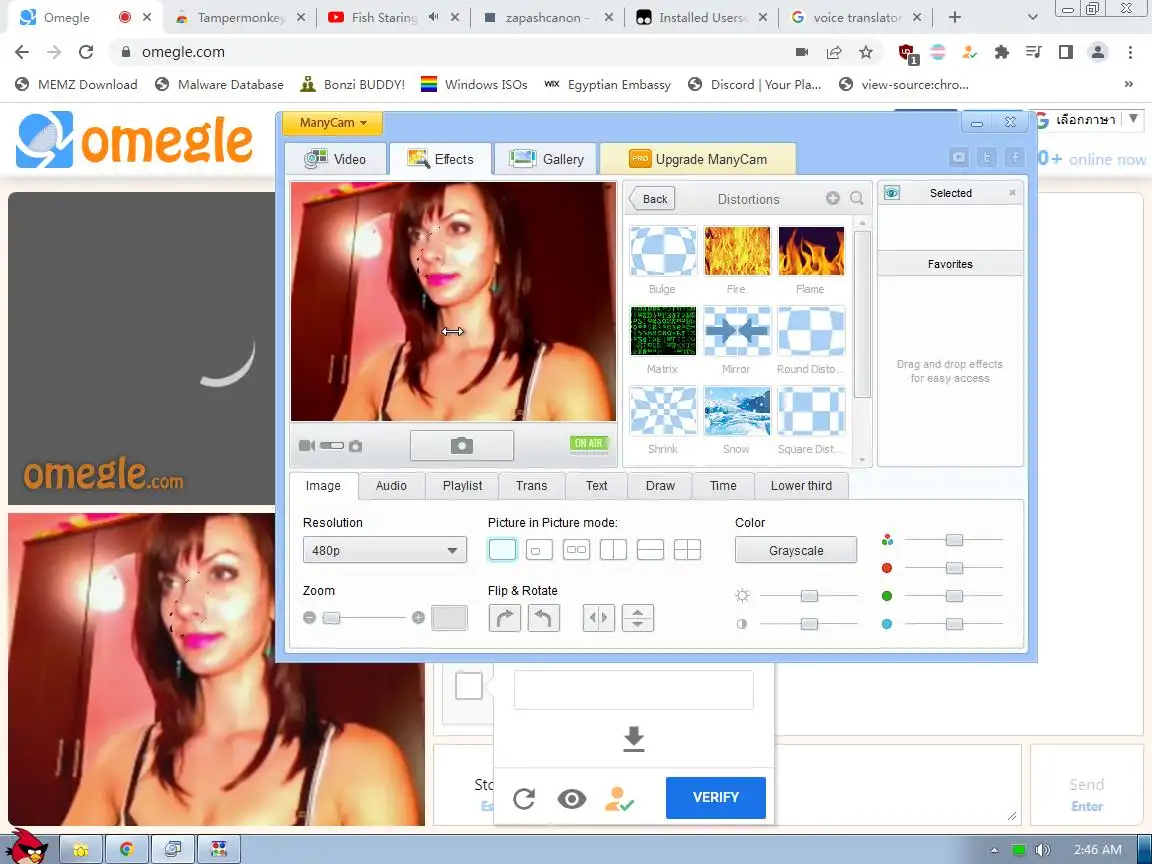Open the Lower third tab

tap(801, 486)
